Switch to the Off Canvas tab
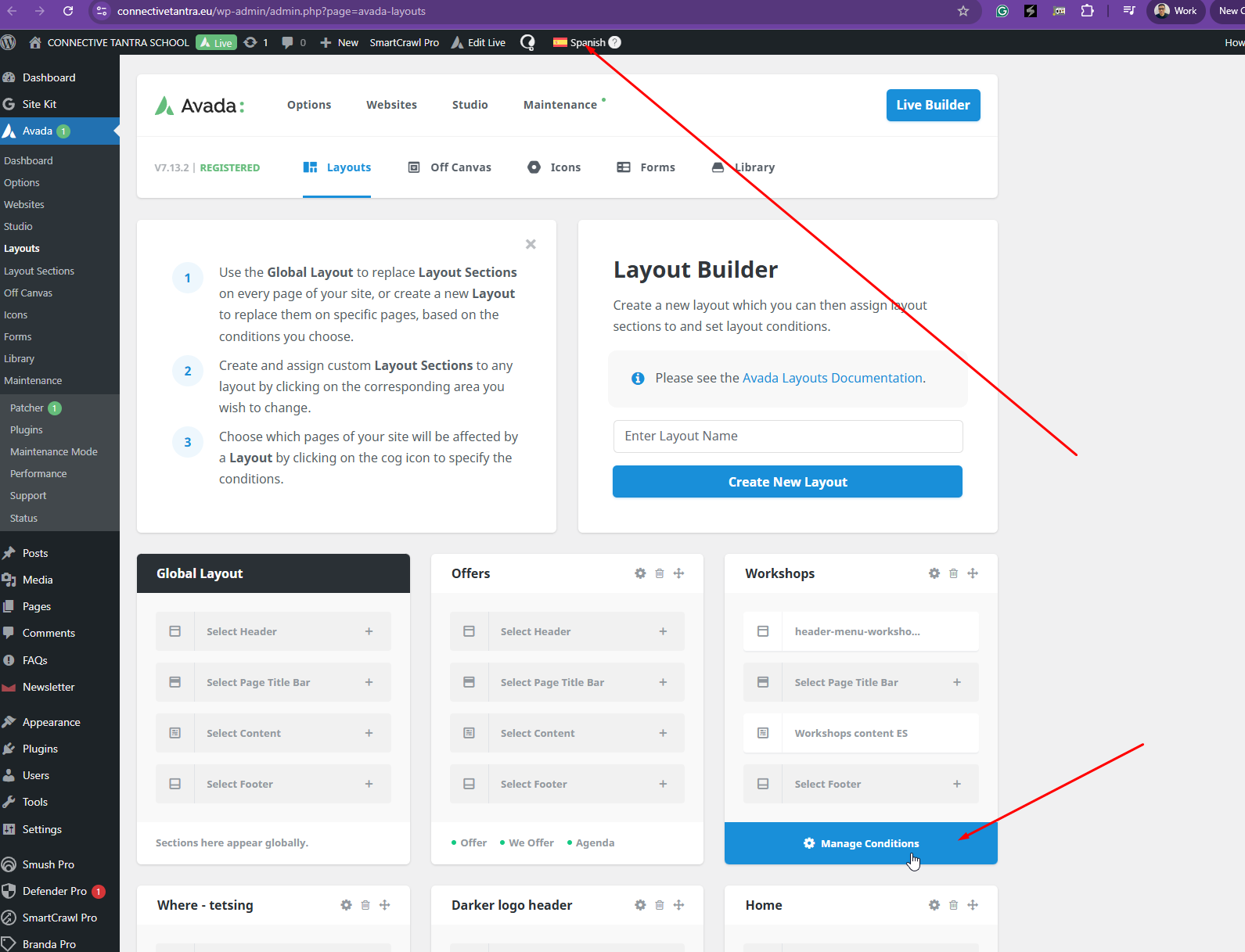This screenshot has height=952, width=1245. click(450, 167)
